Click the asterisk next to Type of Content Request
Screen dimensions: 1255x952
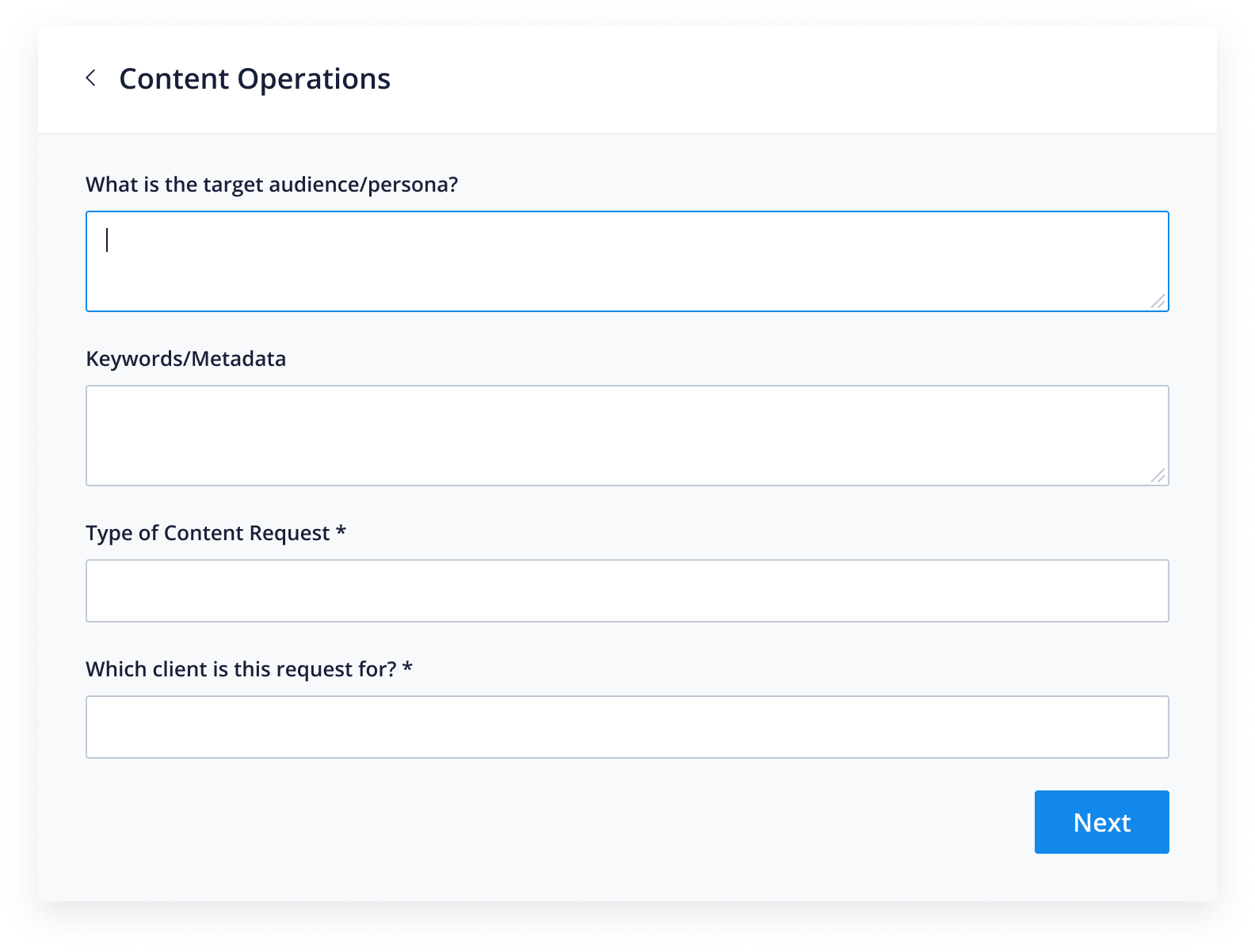coord(341,531)
